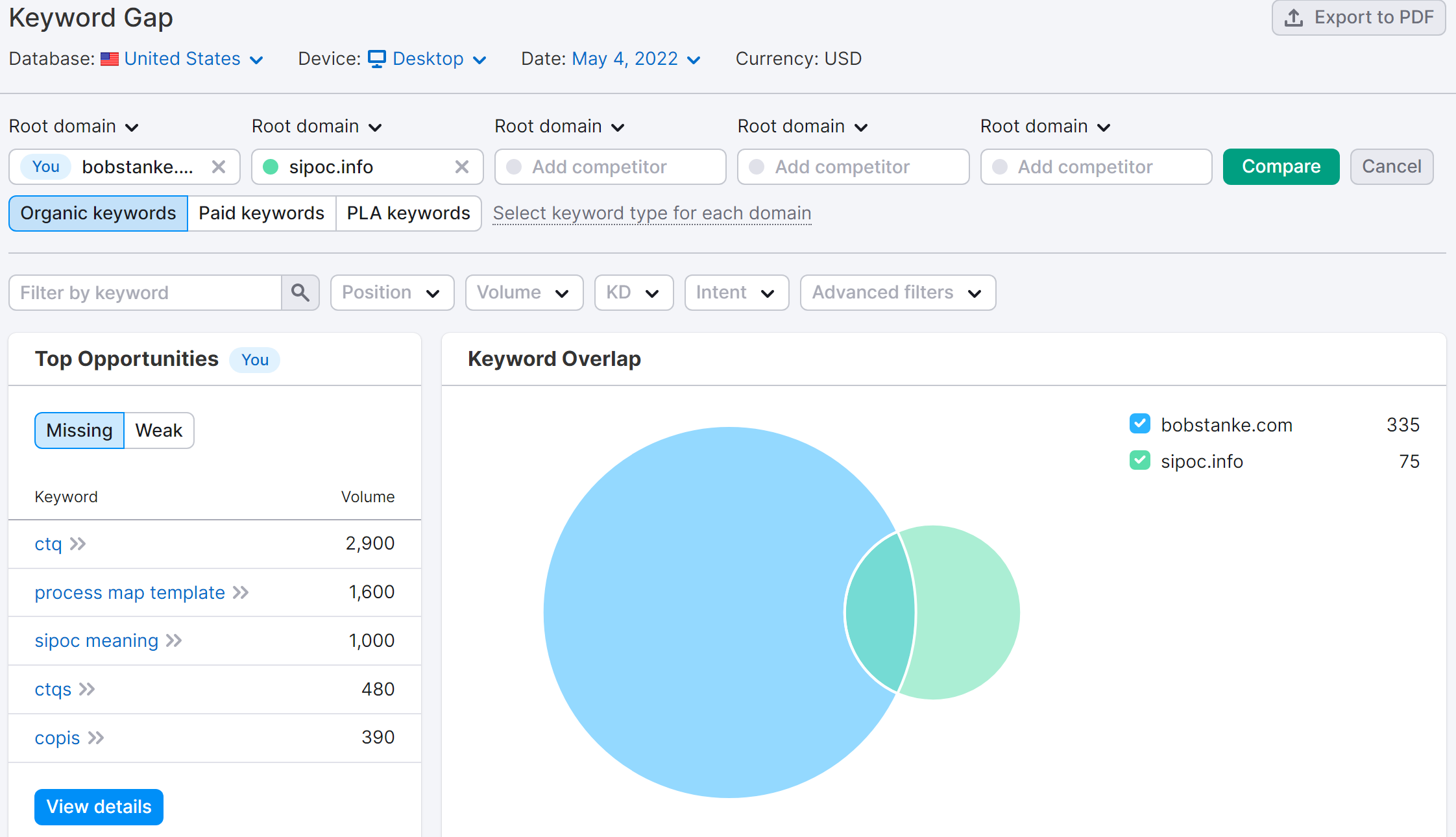Click the Export to PDF upload icon

(1294, 18)
